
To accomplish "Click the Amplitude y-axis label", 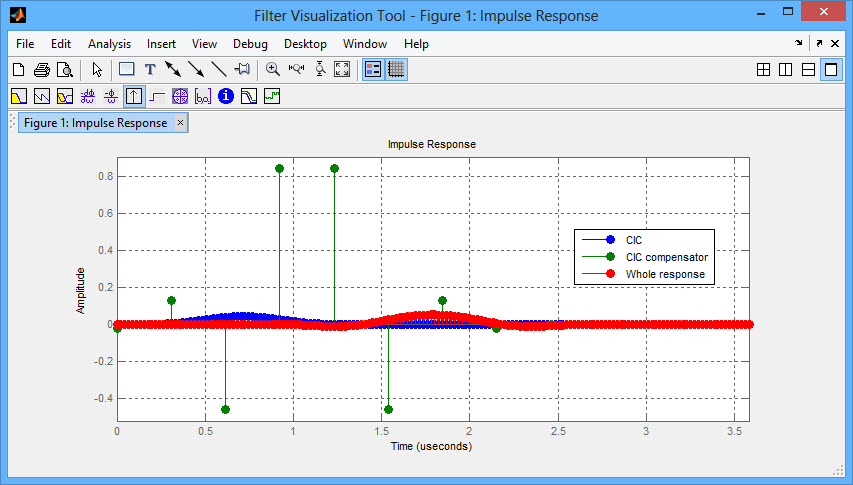I will (x=81, y=291).
